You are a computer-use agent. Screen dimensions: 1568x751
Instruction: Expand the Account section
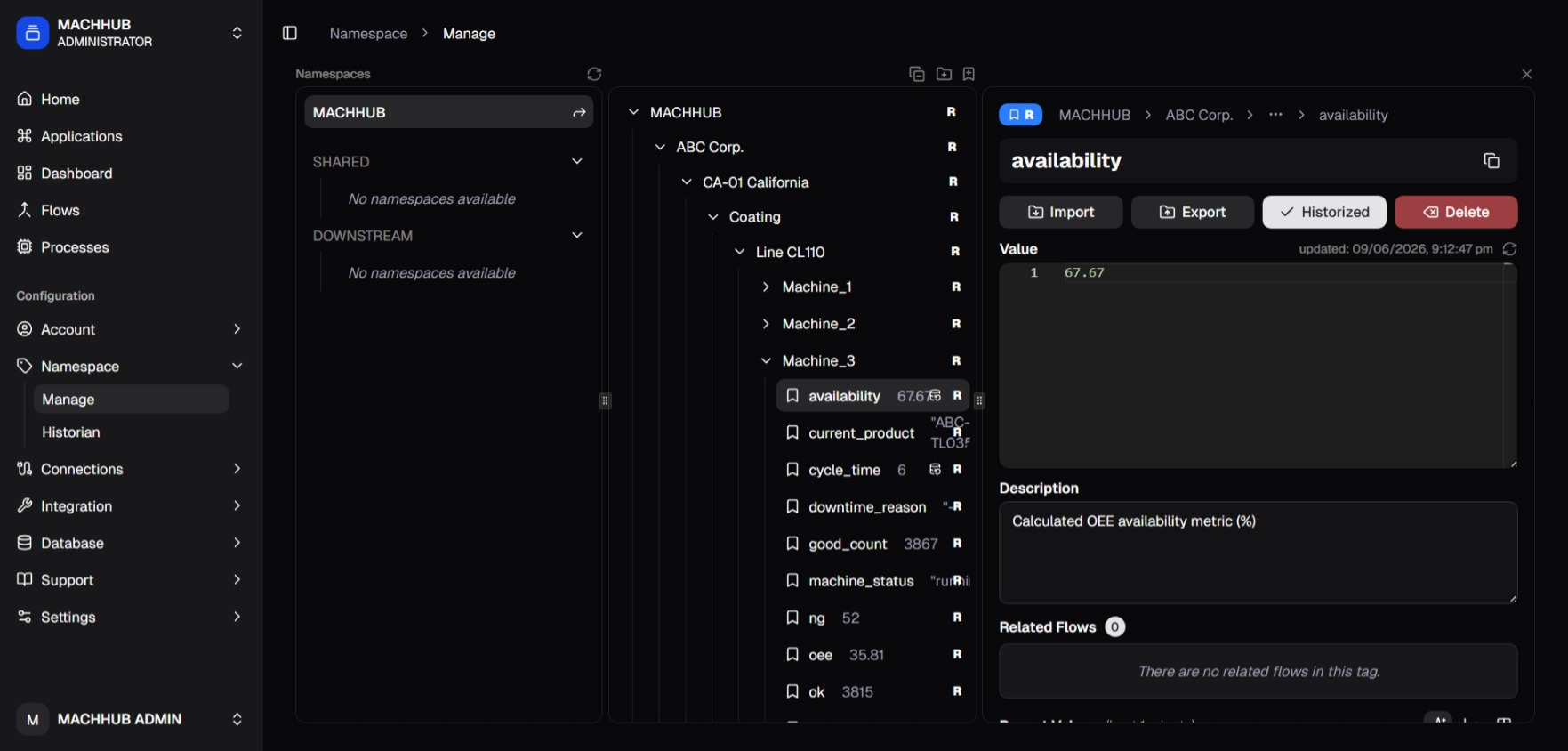point(130,329)
